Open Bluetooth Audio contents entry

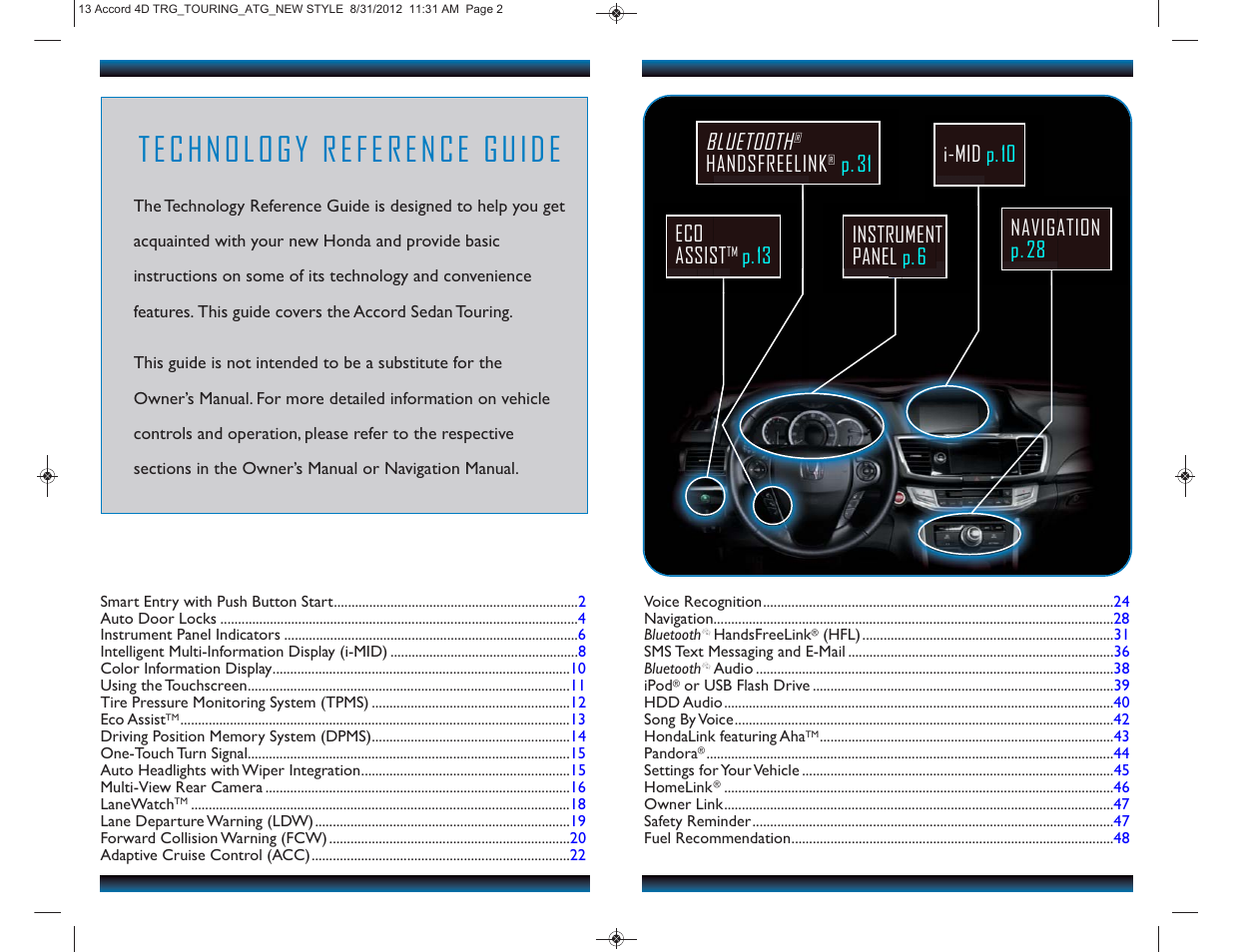click(887, 669)
